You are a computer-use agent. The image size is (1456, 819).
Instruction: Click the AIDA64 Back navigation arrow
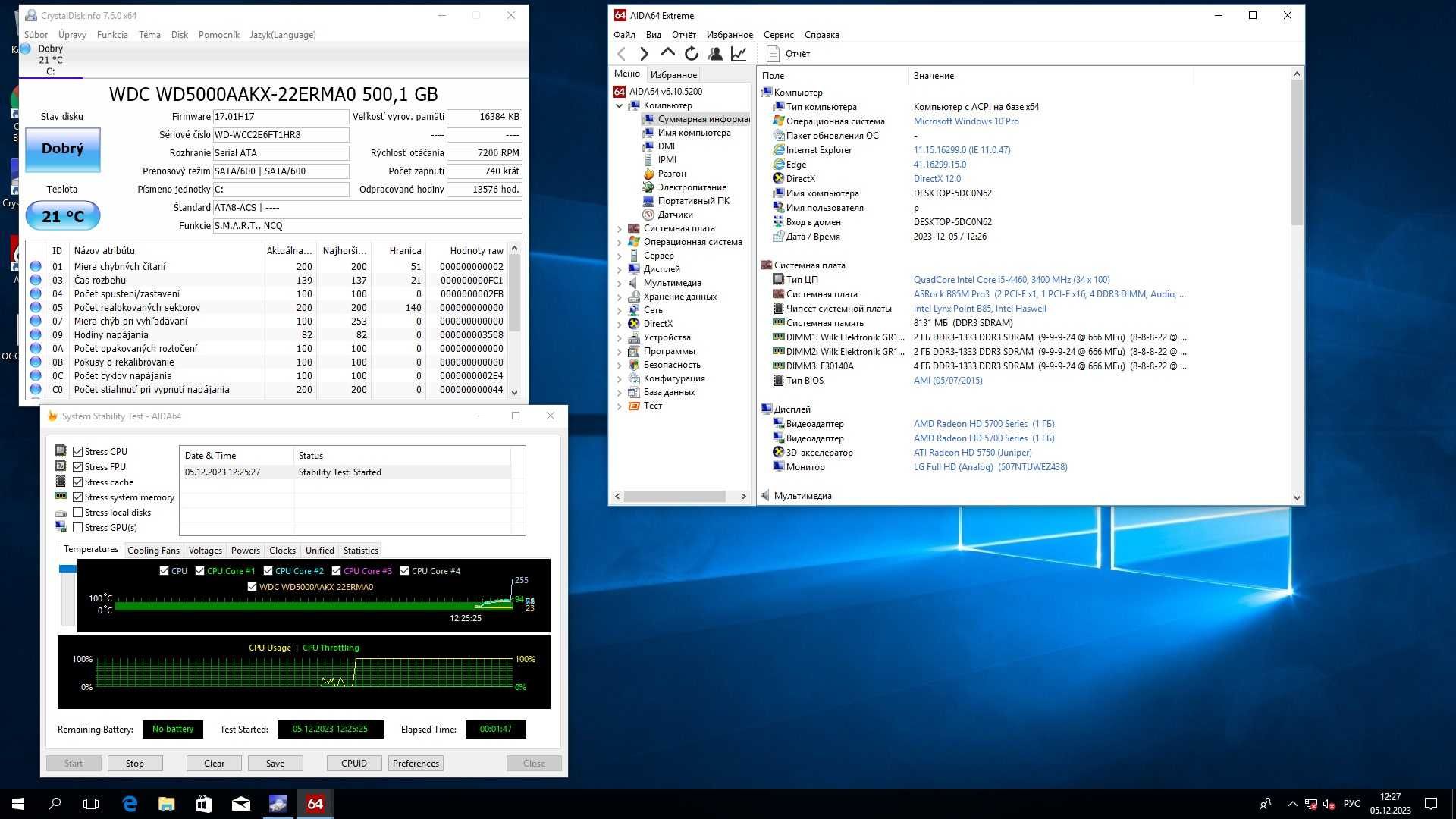[x=622, y=54]
